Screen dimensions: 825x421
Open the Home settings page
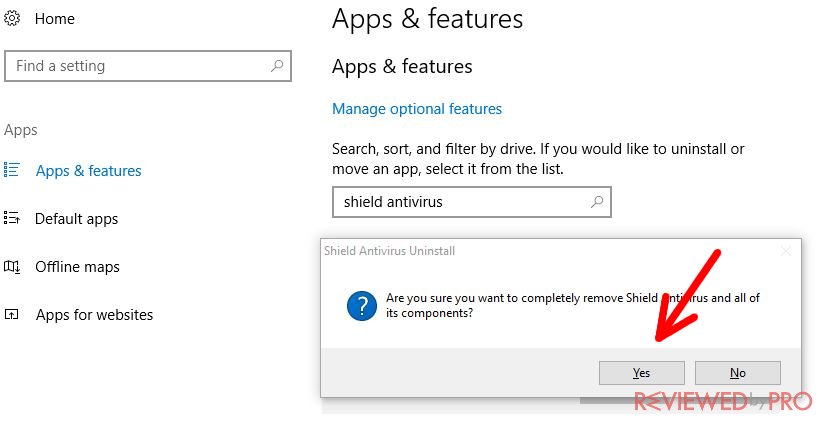click(55, 19)
